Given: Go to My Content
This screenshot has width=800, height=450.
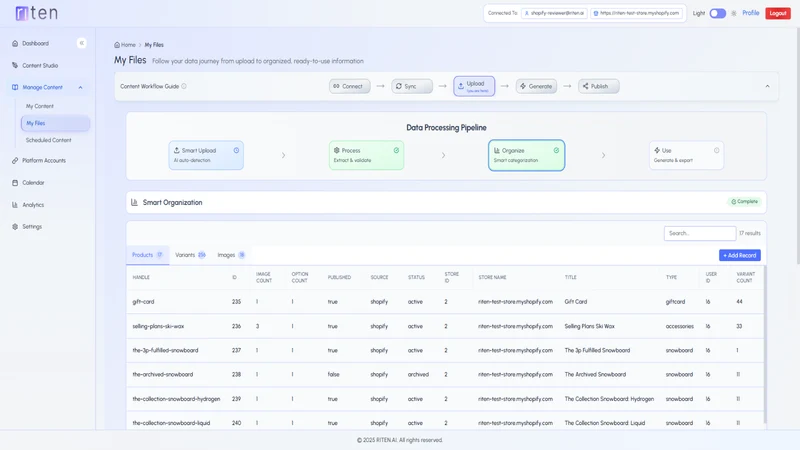Looking at the screenshot, I should click(x=40, y=106).
